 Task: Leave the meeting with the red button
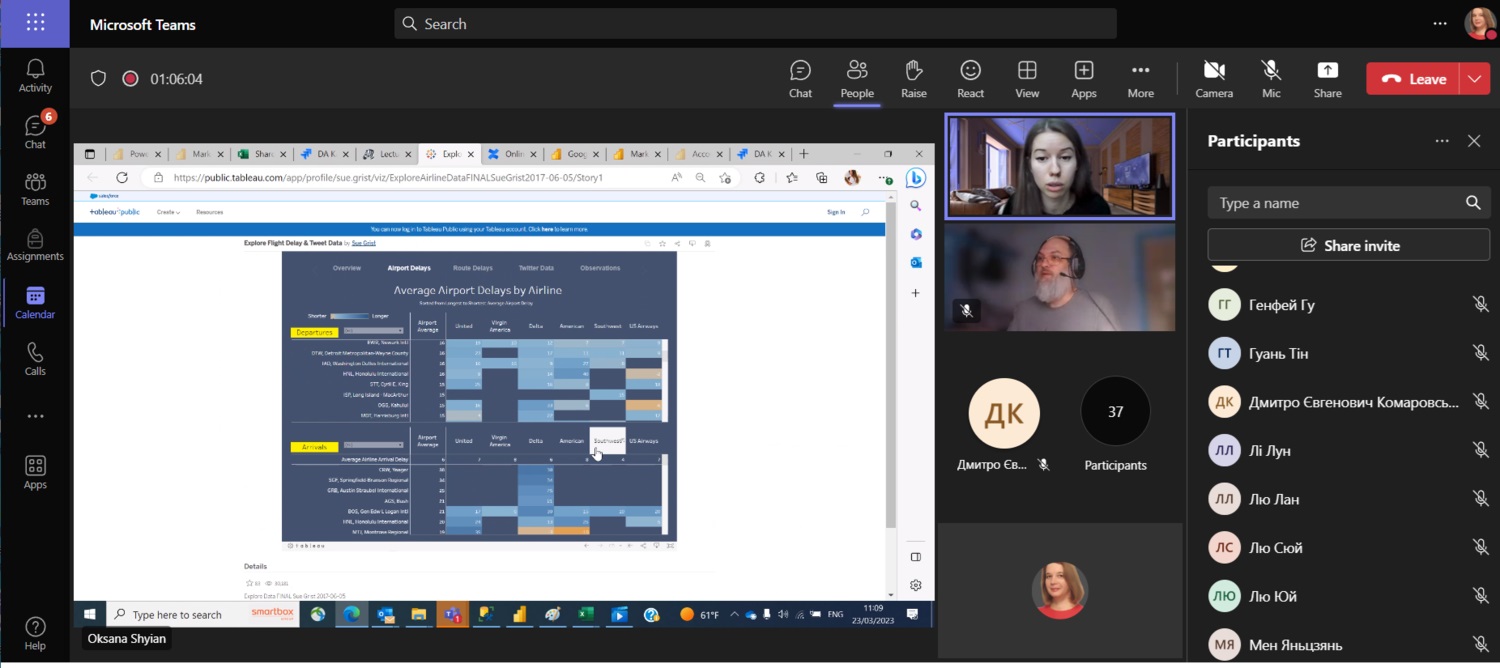[1414, 79]
